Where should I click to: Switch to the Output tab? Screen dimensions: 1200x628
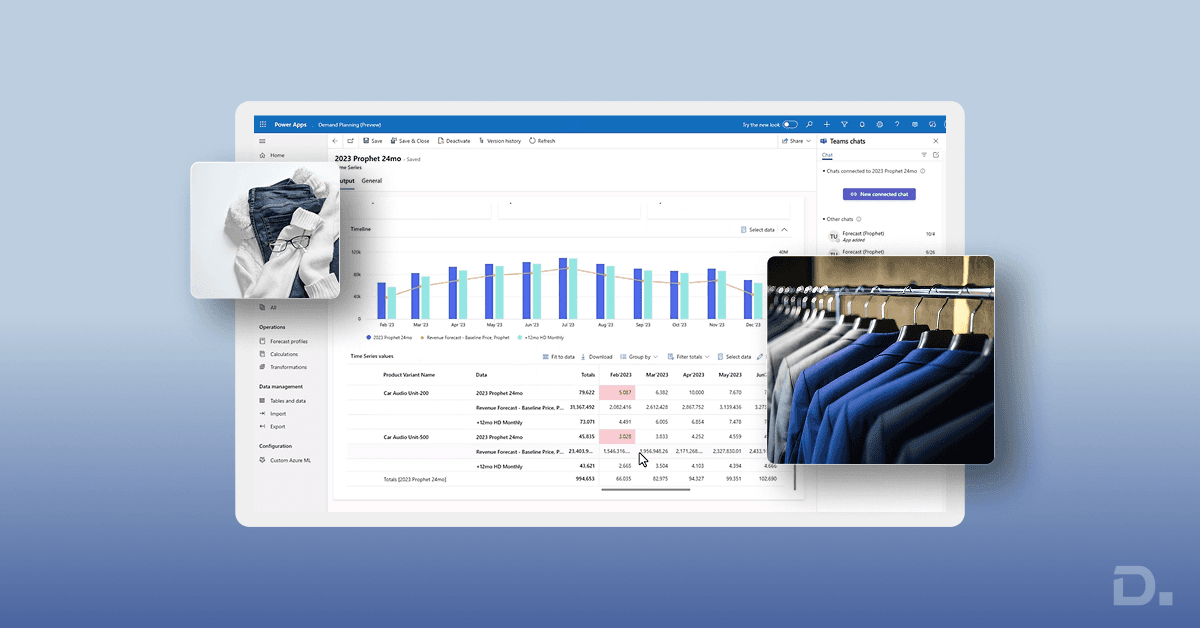click(x=347, y=181)
